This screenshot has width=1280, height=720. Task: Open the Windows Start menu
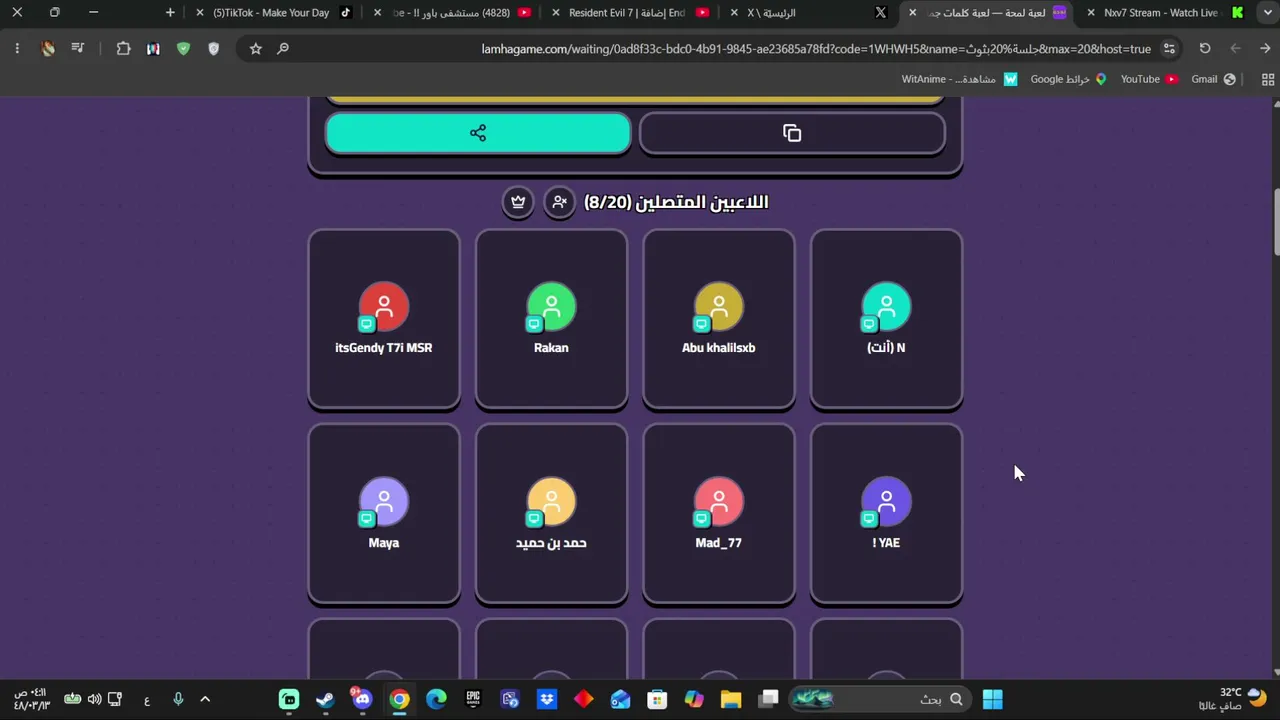[992, 699]
